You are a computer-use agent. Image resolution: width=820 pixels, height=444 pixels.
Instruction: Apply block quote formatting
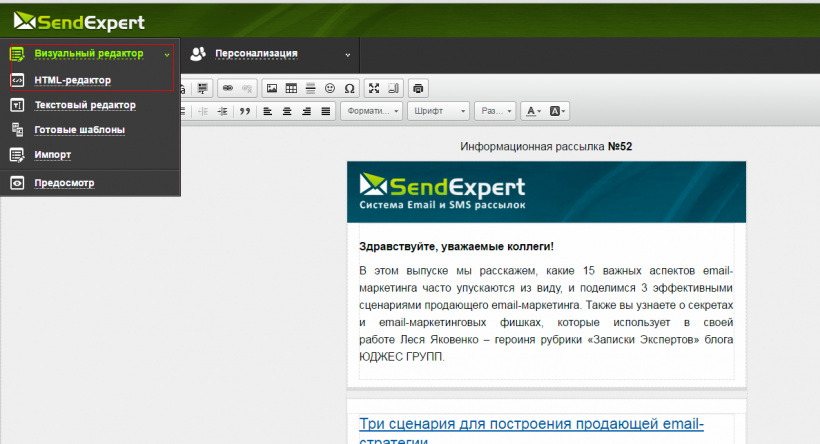click(245, 111)
